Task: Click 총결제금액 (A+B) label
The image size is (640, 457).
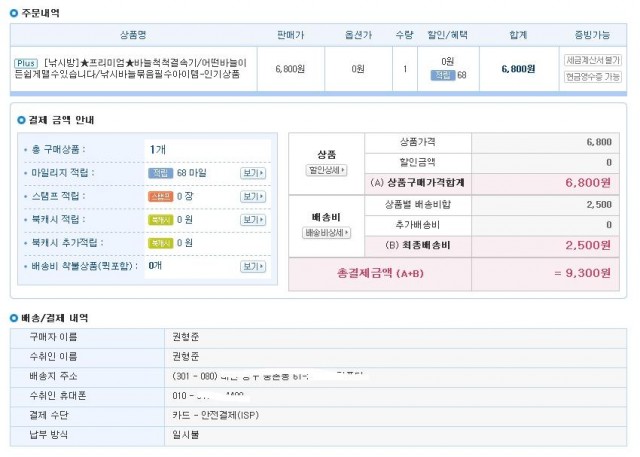Action: tap(380, 273)
